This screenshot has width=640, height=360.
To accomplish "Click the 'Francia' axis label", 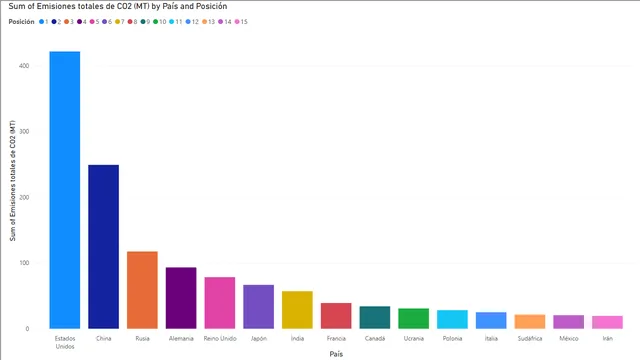I will [x=336, y=338].
